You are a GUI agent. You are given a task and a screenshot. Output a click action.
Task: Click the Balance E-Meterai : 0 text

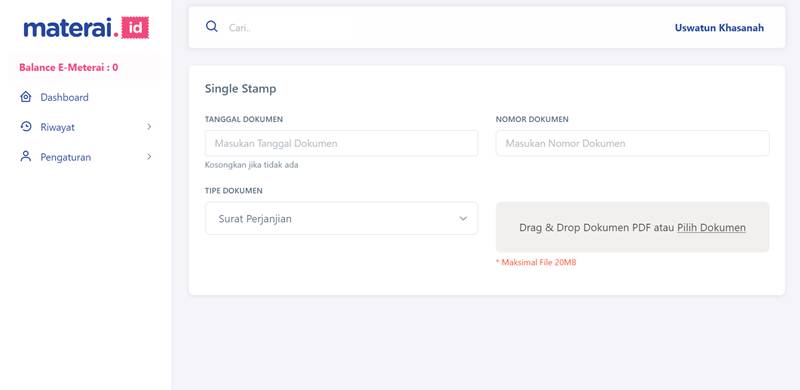pyautogui.click(x=69, y=67)
